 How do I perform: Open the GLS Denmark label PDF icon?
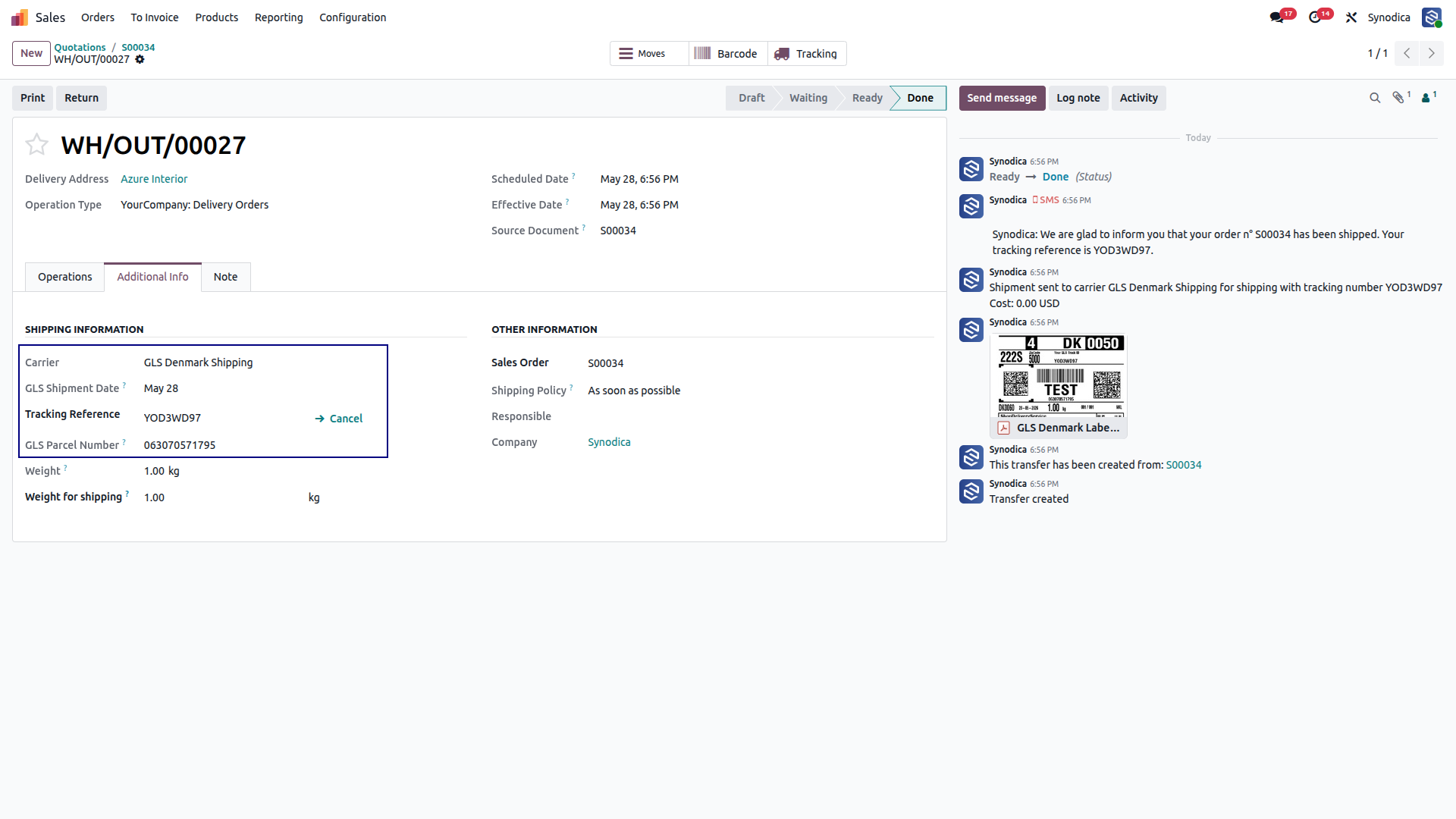click(1003, 428)
